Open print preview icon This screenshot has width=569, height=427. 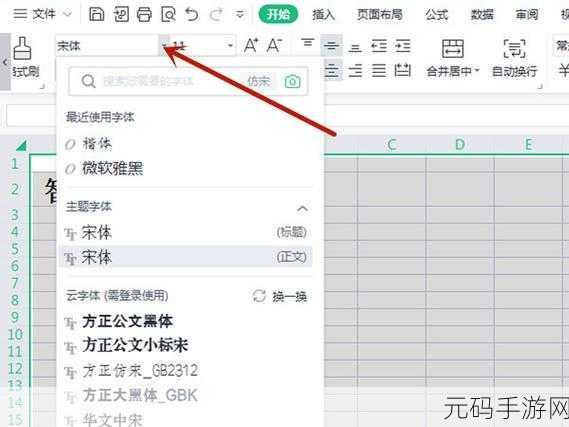[168, 15]
